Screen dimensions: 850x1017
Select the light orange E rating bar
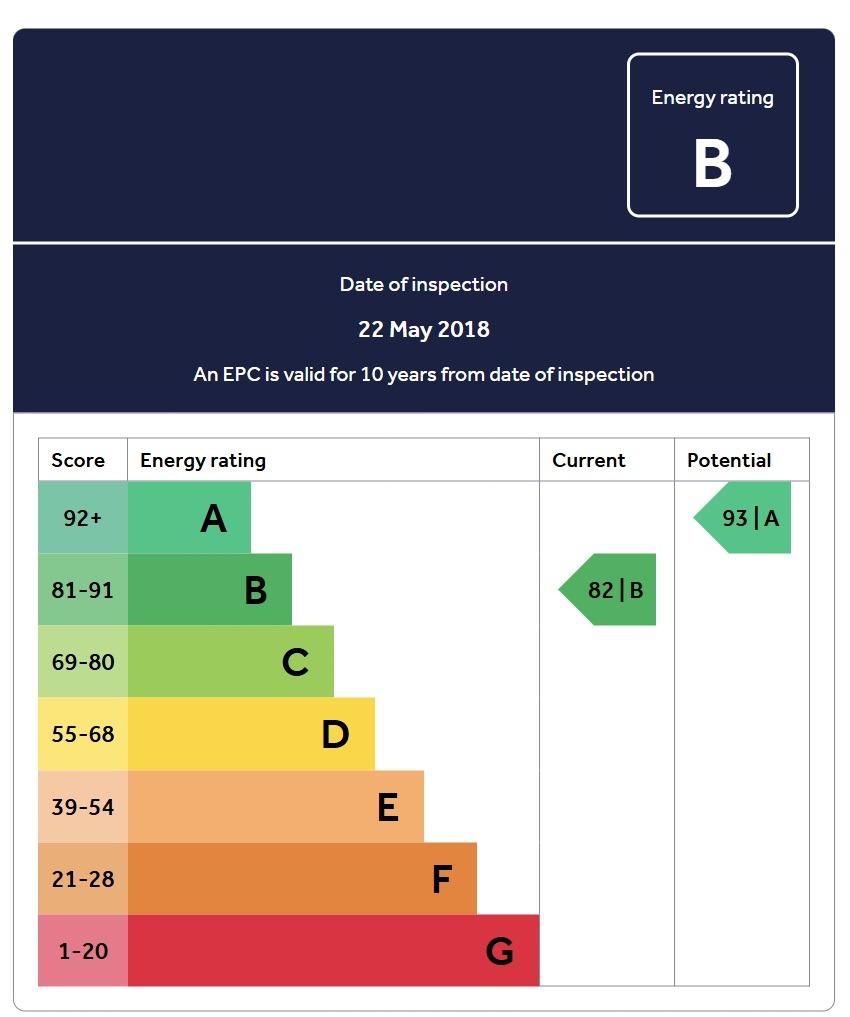[275, 807]
